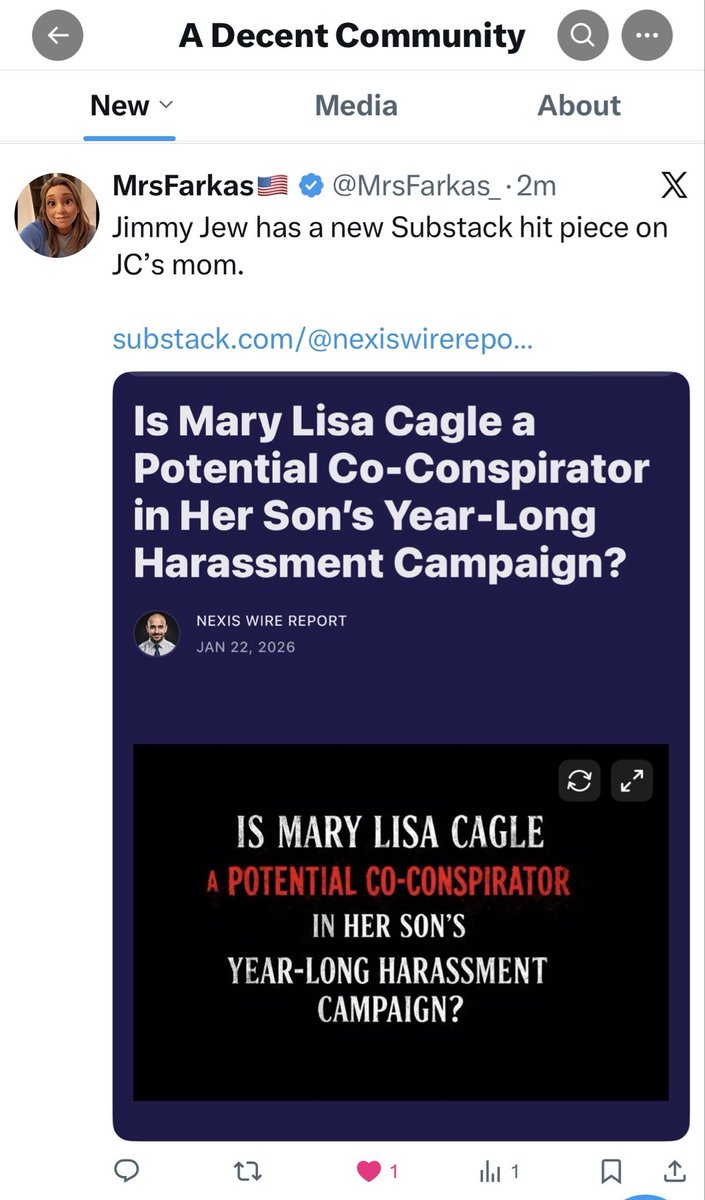Open search in A Decent Community

point(581,38)
